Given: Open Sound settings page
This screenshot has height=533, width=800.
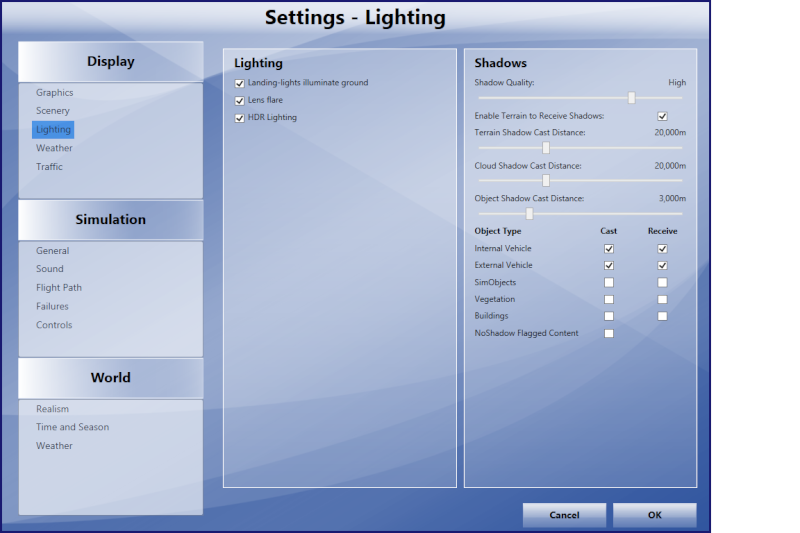Looking at the screenshot, I should click(x=50, y=269).
